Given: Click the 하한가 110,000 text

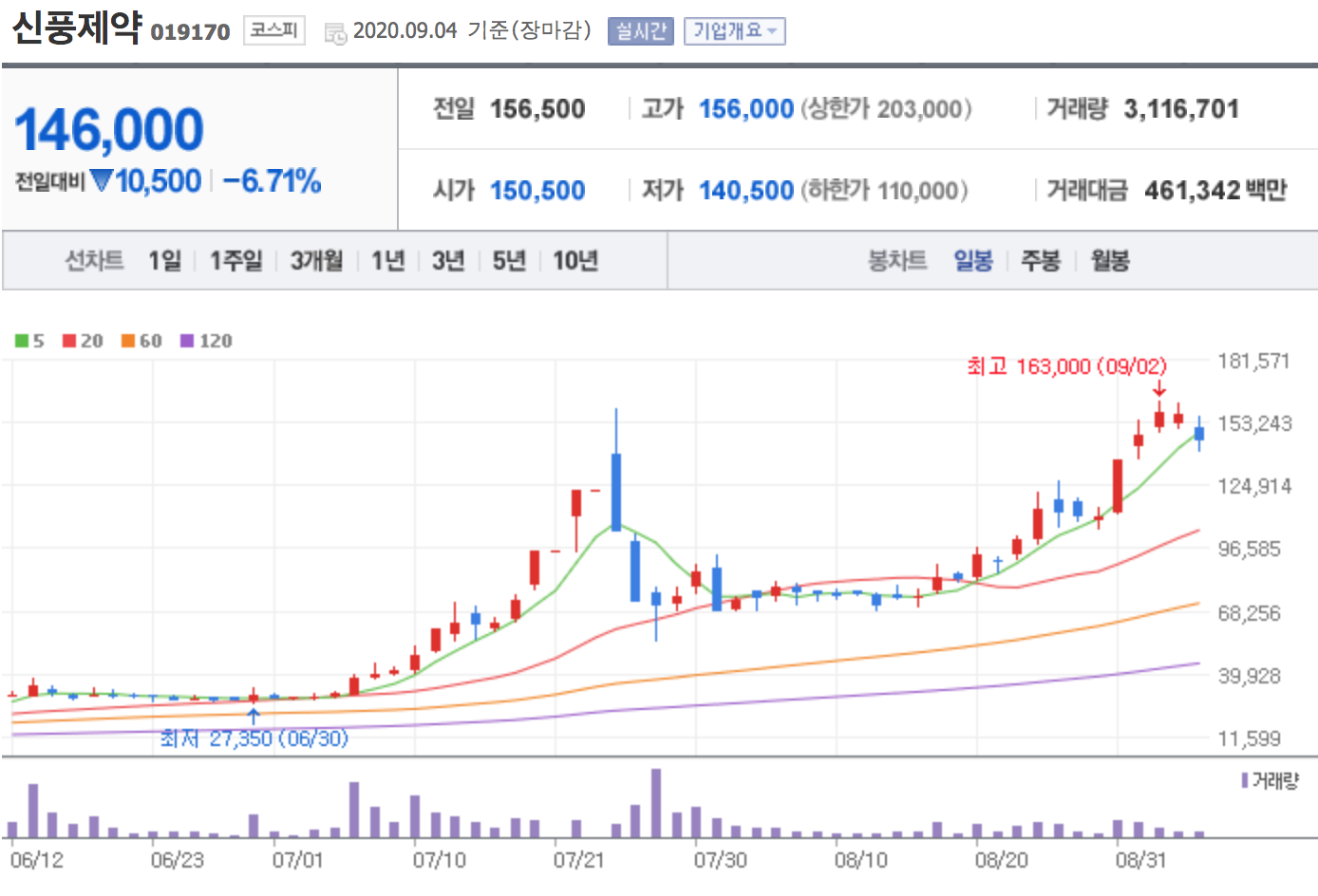Looking at the screenshot, I should 885,191.
